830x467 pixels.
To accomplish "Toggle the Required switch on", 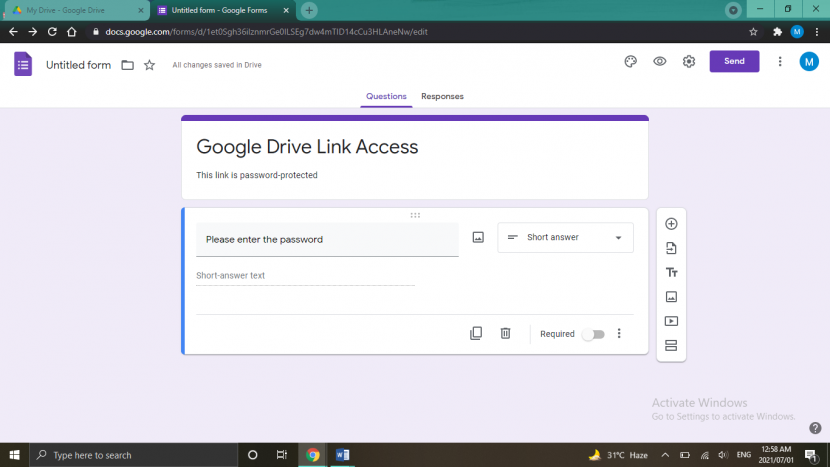I will (x=593, y=334).
